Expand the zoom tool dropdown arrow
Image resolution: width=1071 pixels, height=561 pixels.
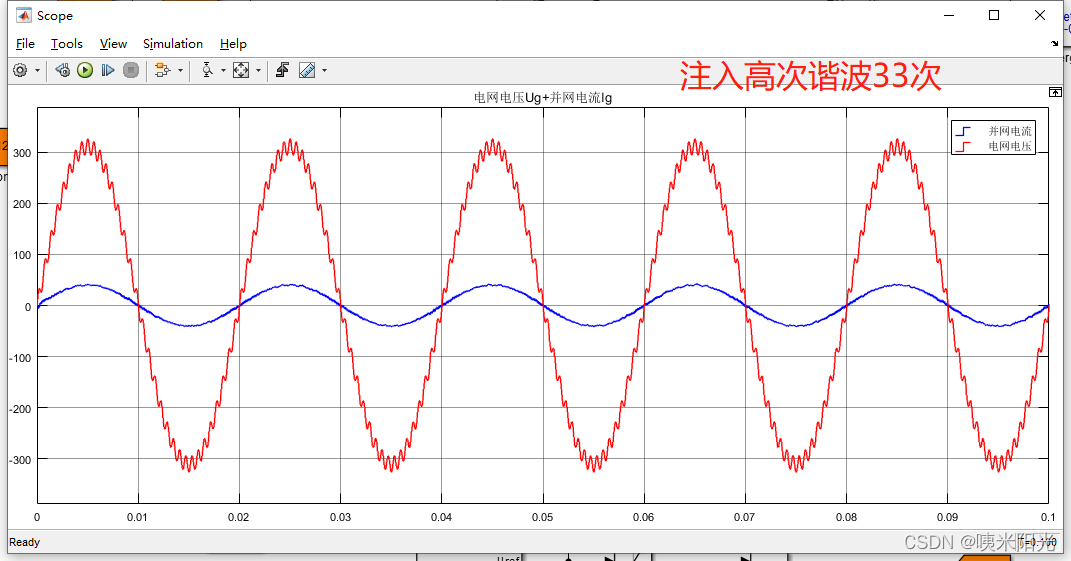point(223,70)
